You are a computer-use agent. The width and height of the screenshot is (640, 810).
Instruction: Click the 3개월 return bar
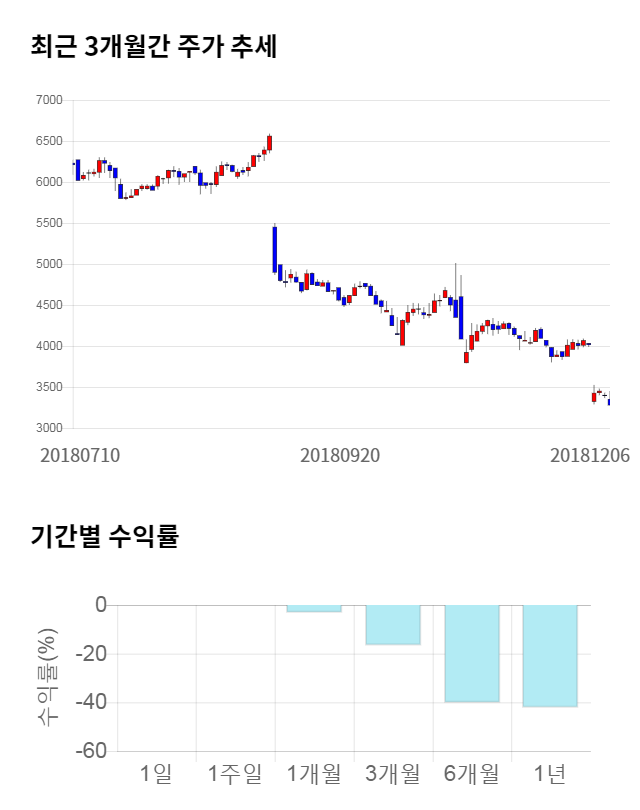coord(393,625)
